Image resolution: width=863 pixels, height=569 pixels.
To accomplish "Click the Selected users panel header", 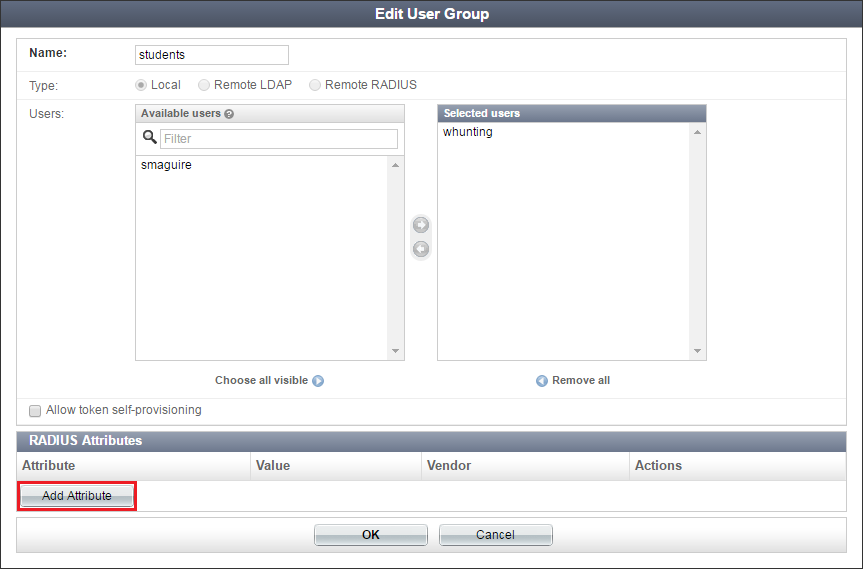I will [x=572, y=113].
